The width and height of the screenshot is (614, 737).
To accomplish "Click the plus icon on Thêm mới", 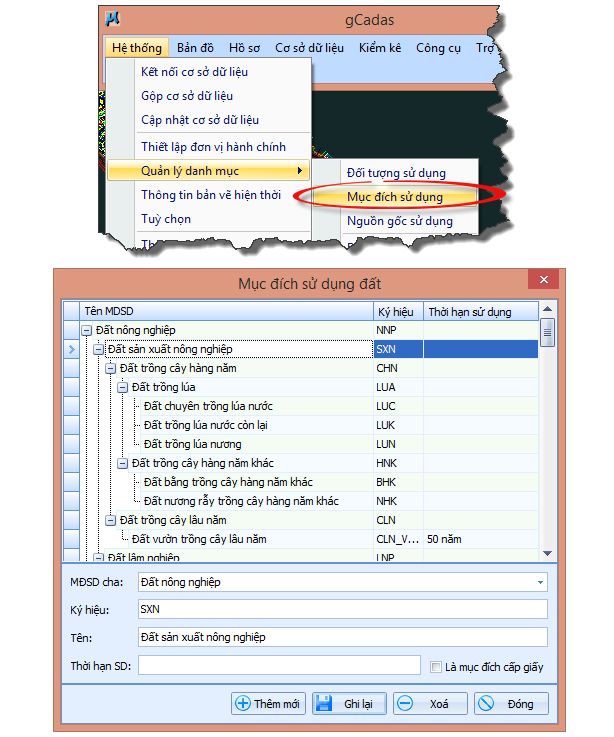I will (242, 704).
